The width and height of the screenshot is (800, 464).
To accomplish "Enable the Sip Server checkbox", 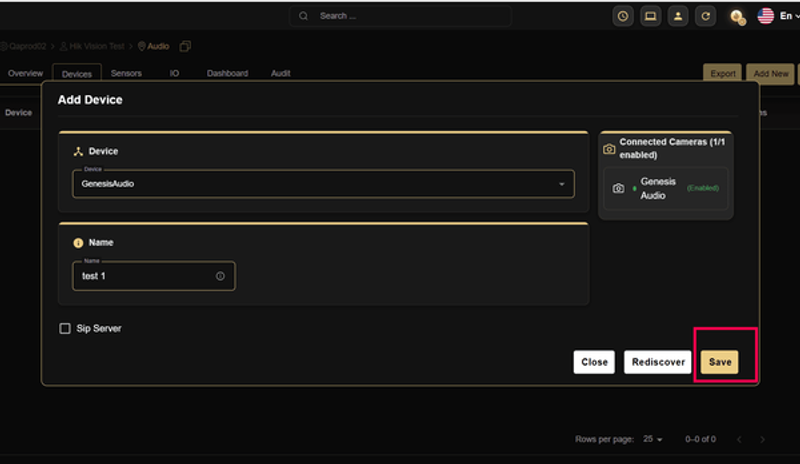I will [65, 329].
